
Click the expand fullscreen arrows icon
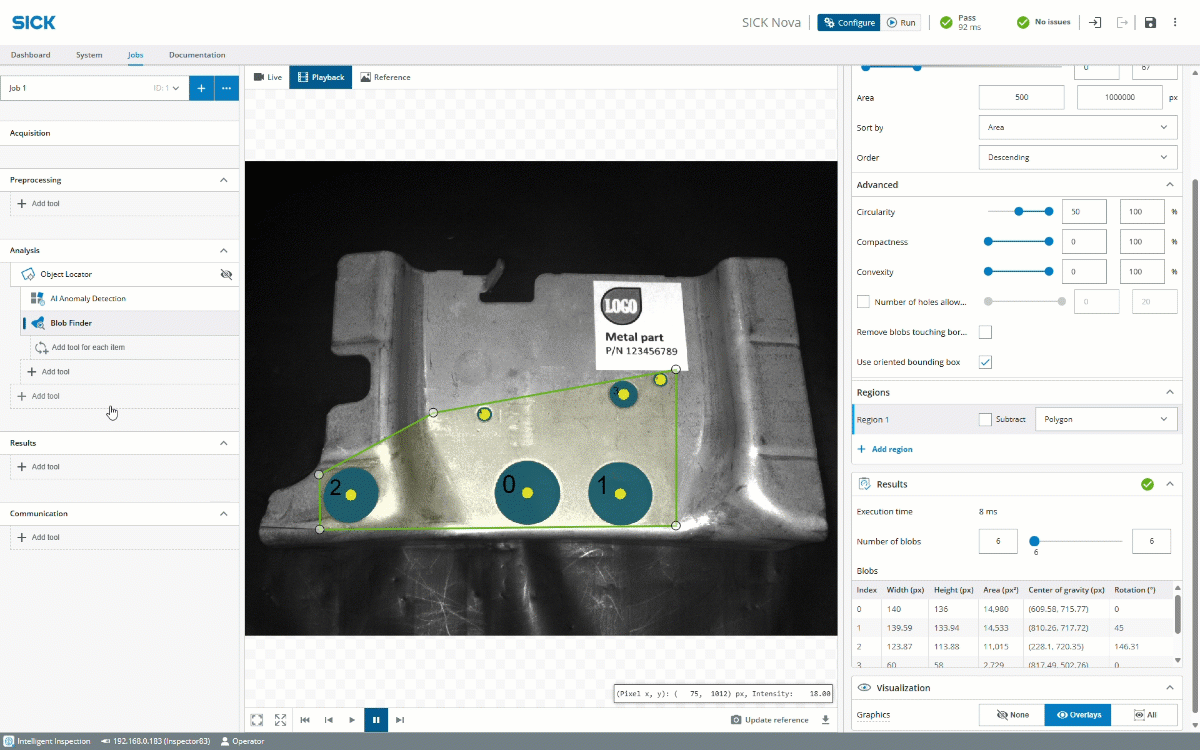click(281, 719)
